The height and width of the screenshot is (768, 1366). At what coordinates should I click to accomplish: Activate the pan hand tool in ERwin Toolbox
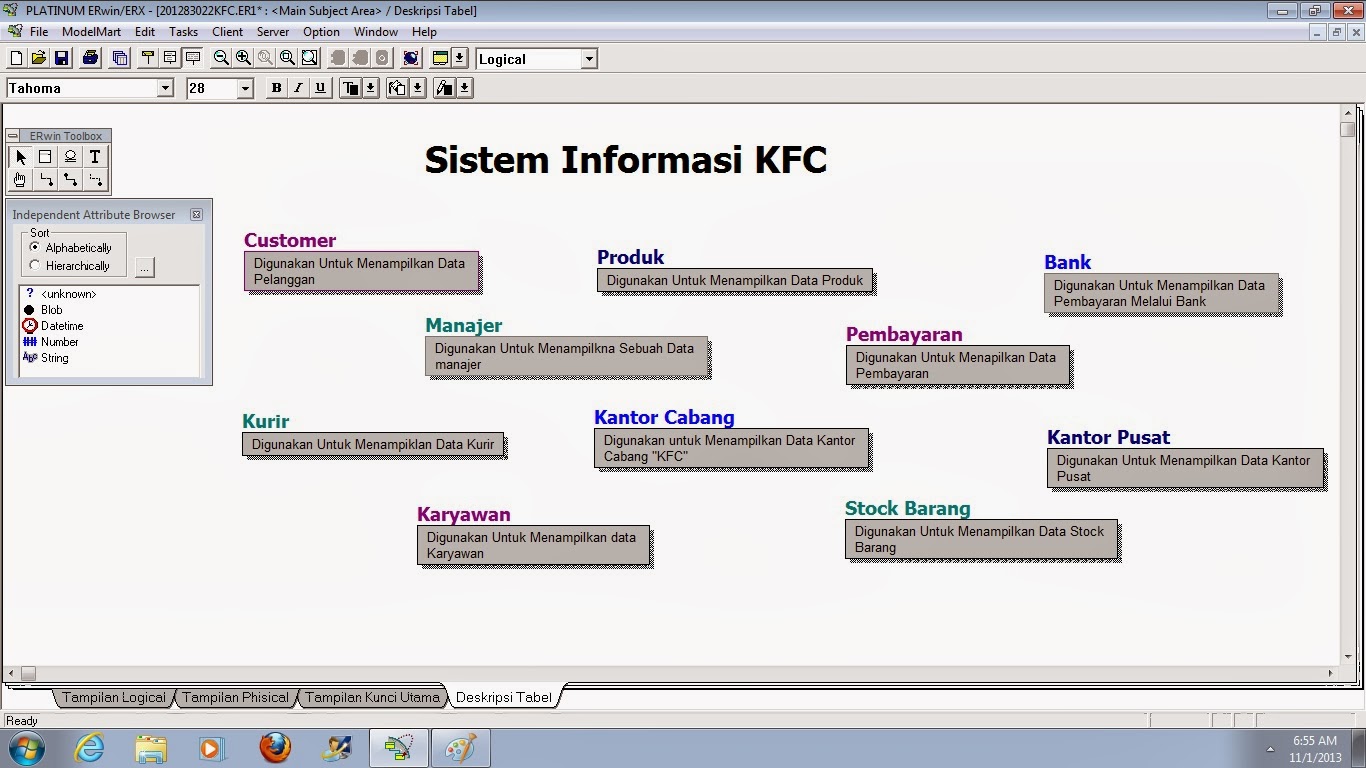20,179
